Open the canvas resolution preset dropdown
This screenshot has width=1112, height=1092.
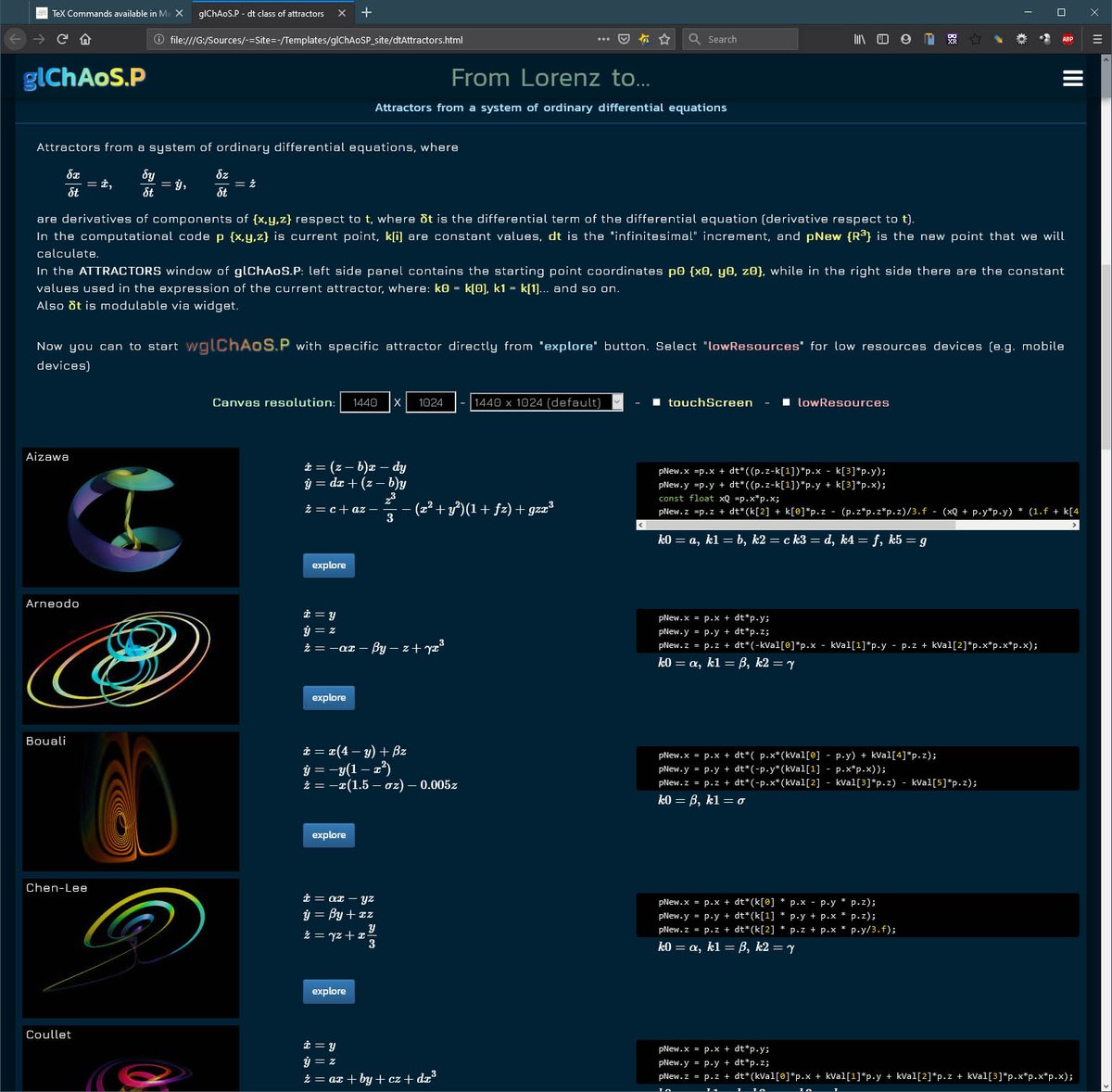pos(547,402)
